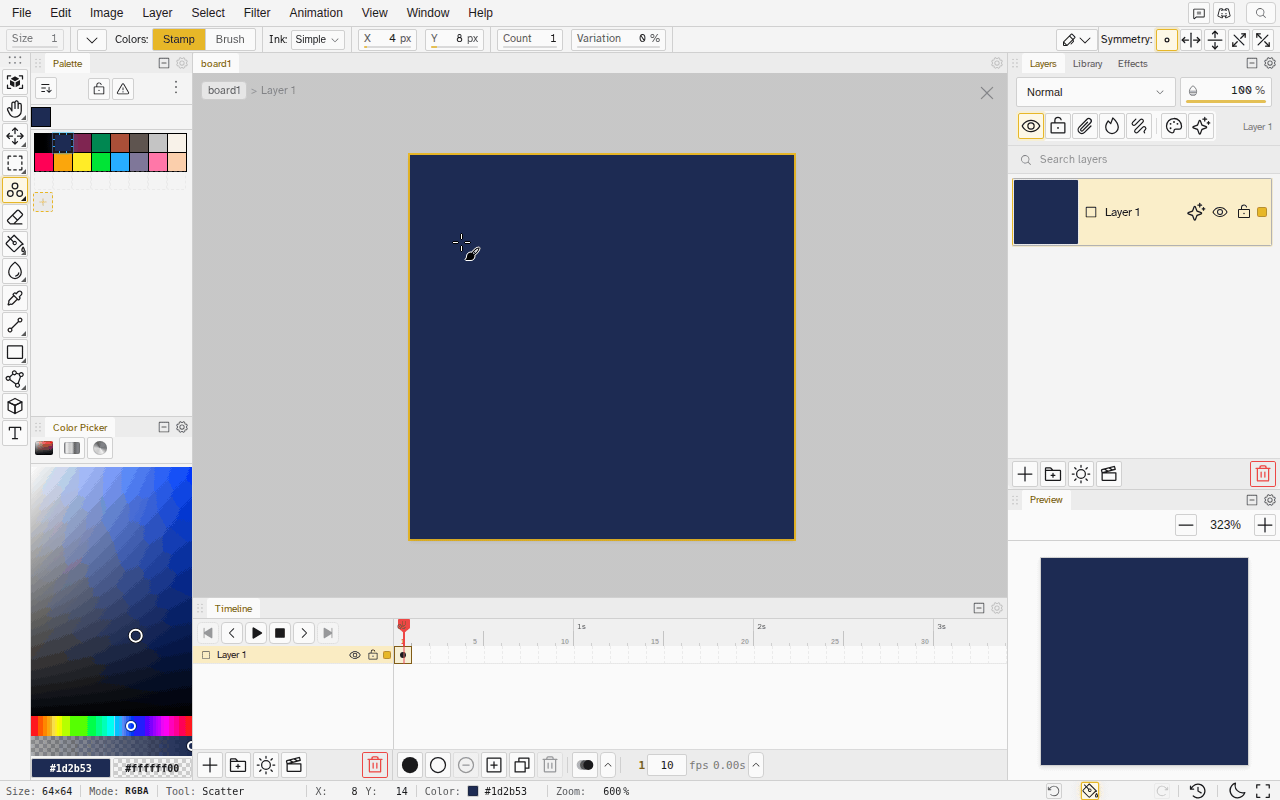Set Colors mode to Stamp
Image resolution: width=1280 pixels, height=800 pixels.
coord(179,39)
